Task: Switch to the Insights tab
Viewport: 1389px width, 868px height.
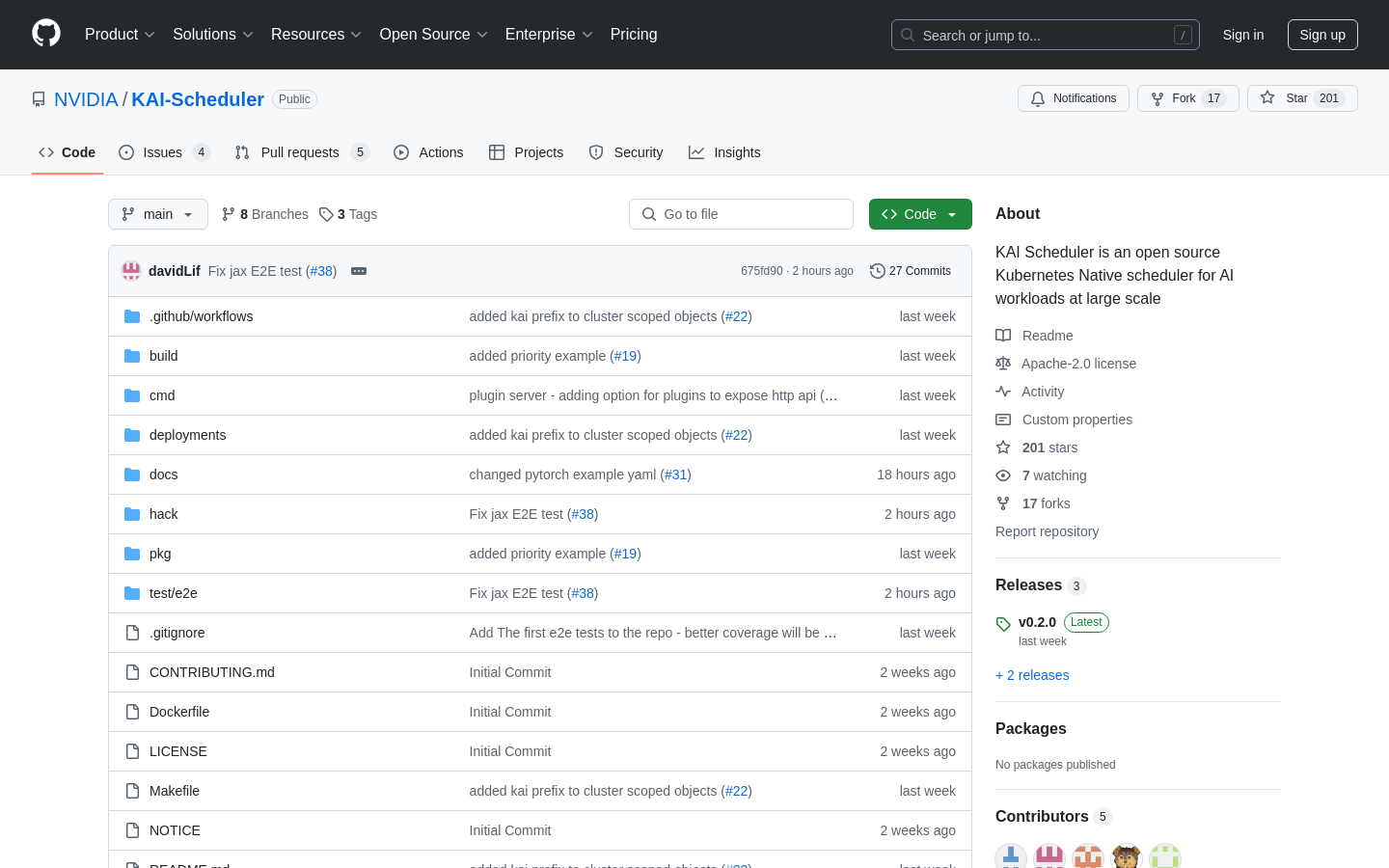Action: click(724, 152)
